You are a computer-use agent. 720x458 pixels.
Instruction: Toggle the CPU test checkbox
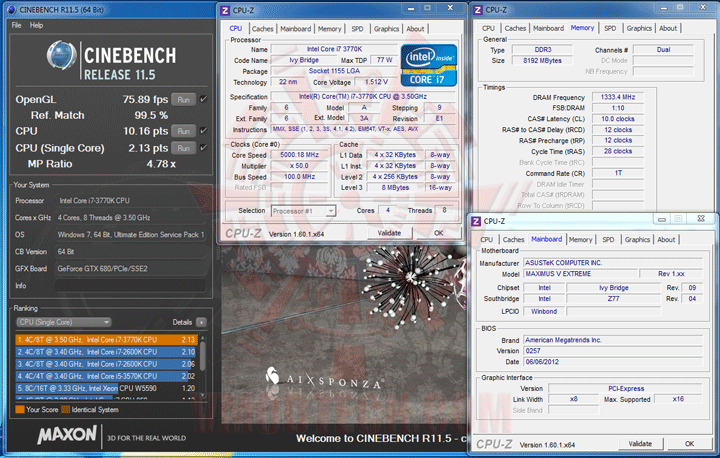point(203,130)
